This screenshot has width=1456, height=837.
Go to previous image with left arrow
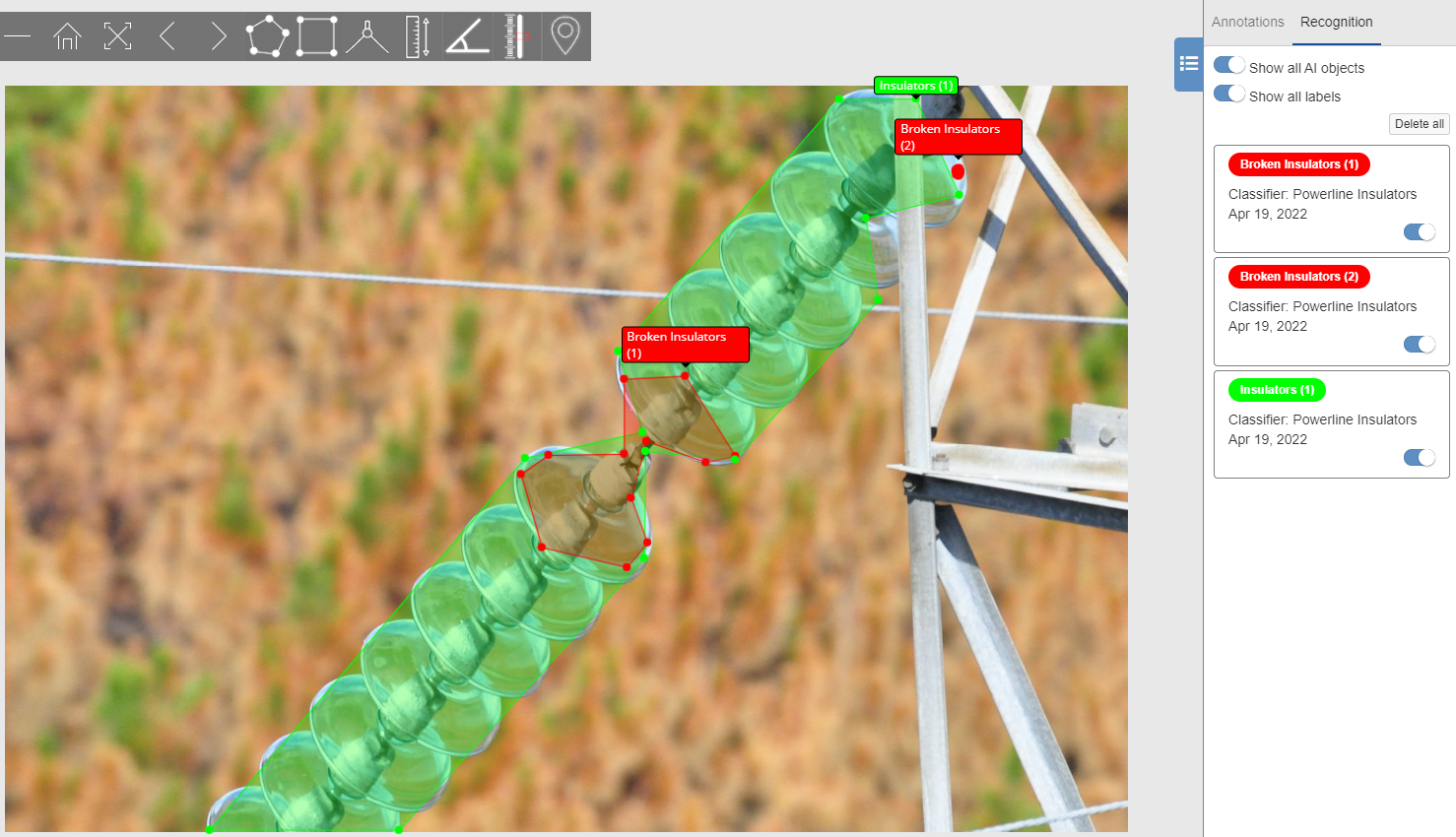[x=167, y=37]
